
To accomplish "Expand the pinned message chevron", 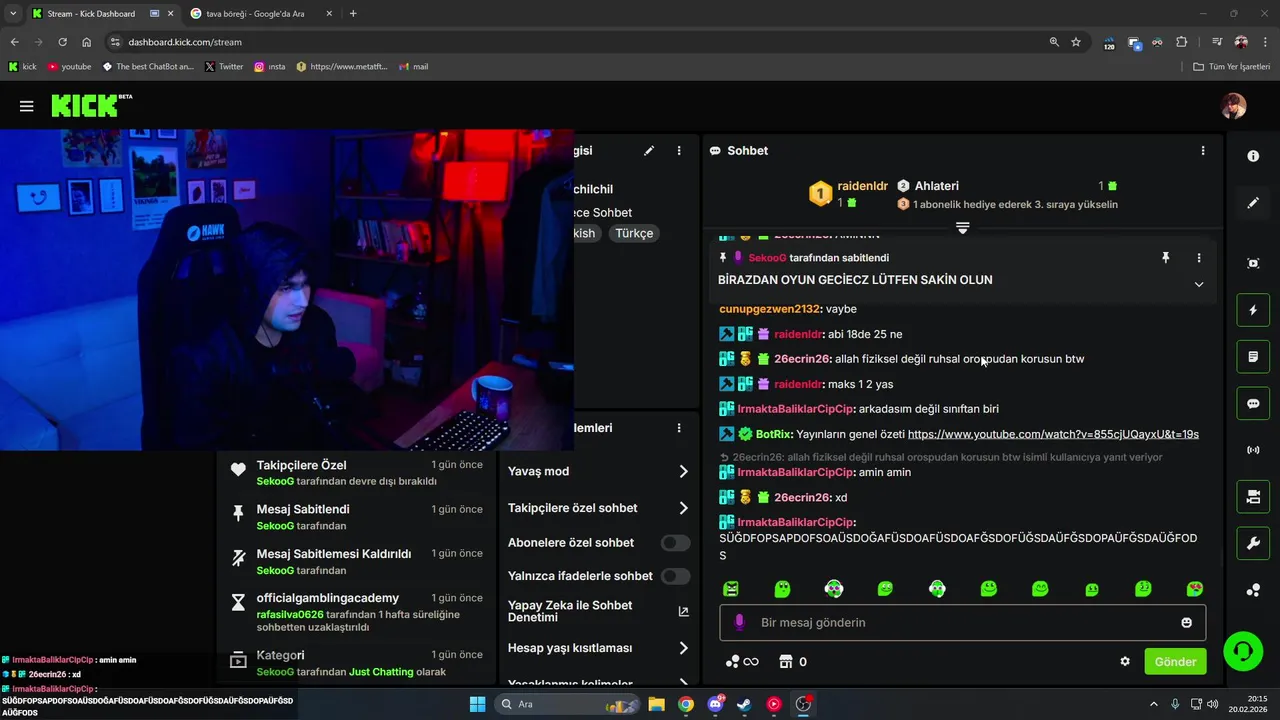I will 1199,284.
